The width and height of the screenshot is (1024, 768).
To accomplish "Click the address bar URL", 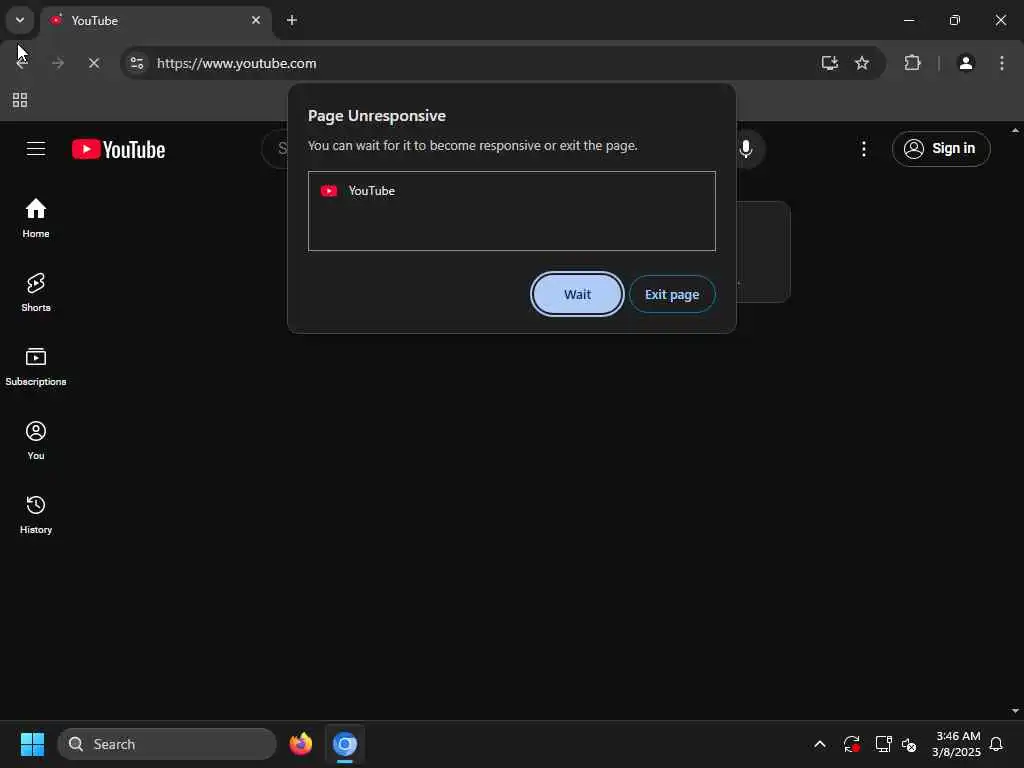I will pyautogui.click(x=236, y=63).
